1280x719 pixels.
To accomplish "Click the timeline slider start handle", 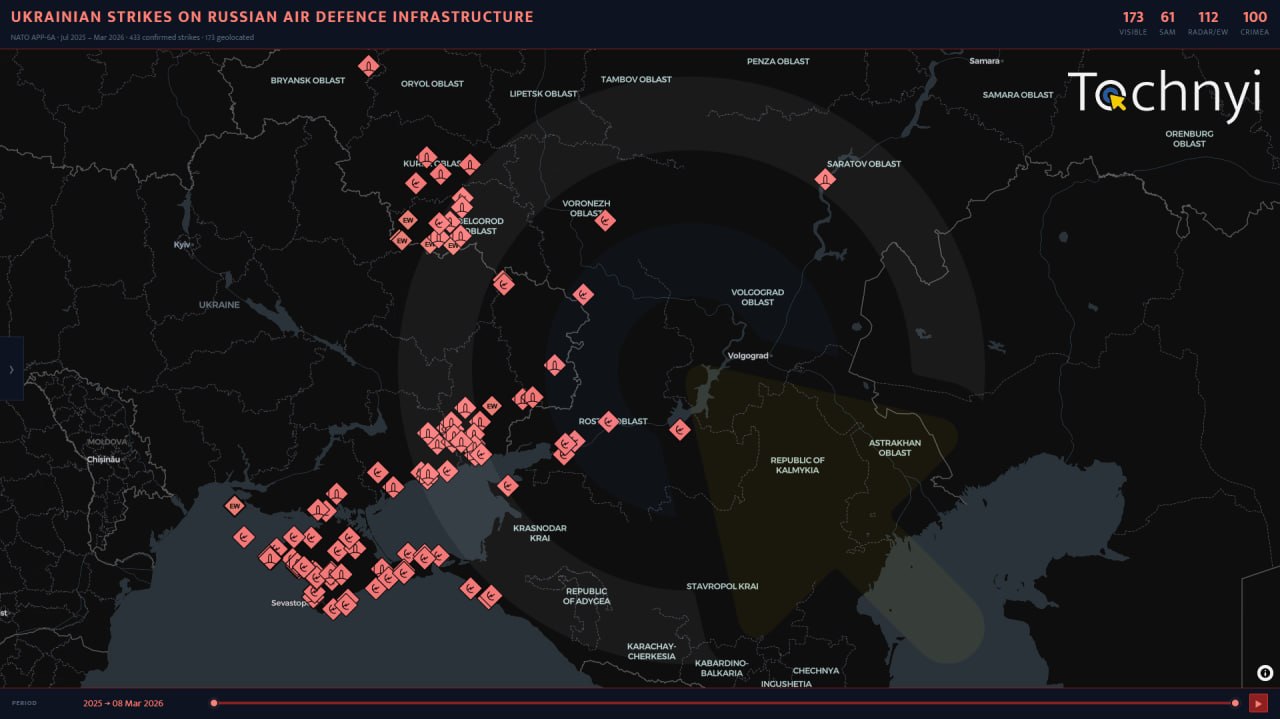I will [x=214, y=703].
